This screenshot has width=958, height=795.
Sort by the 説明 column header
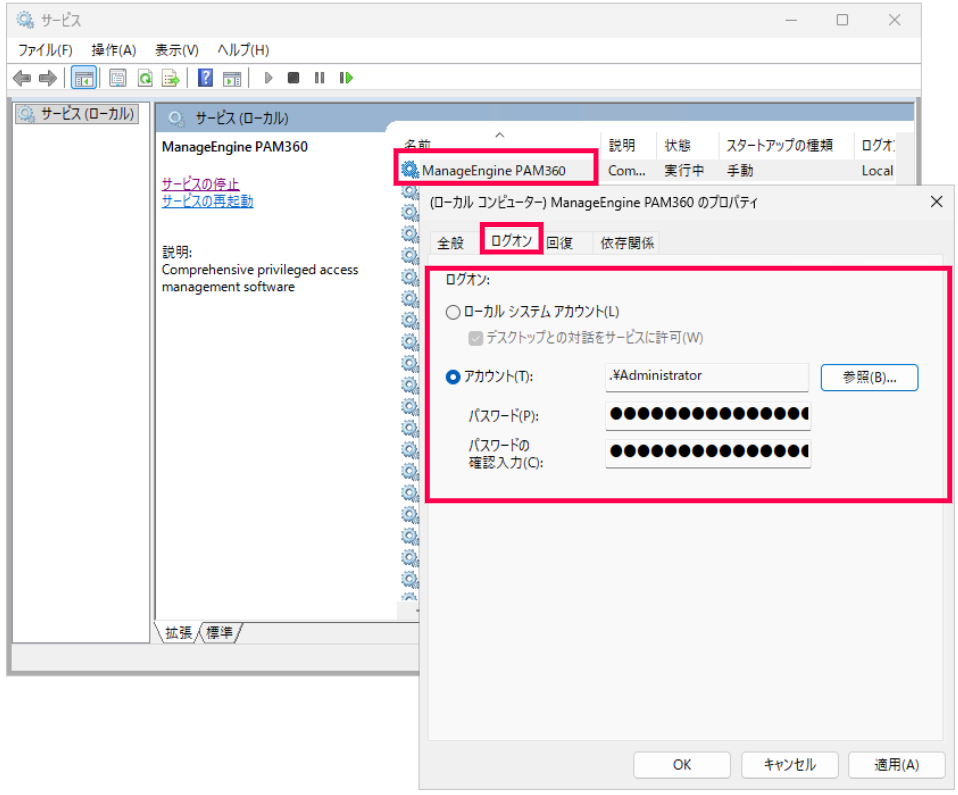coord(629,145)
